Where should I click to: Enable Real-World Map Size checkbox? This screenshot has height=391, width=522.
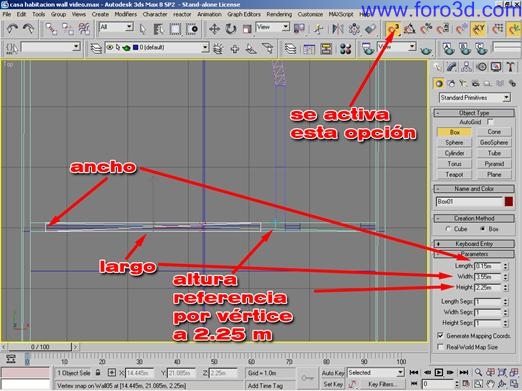click(x=441, y=347)
